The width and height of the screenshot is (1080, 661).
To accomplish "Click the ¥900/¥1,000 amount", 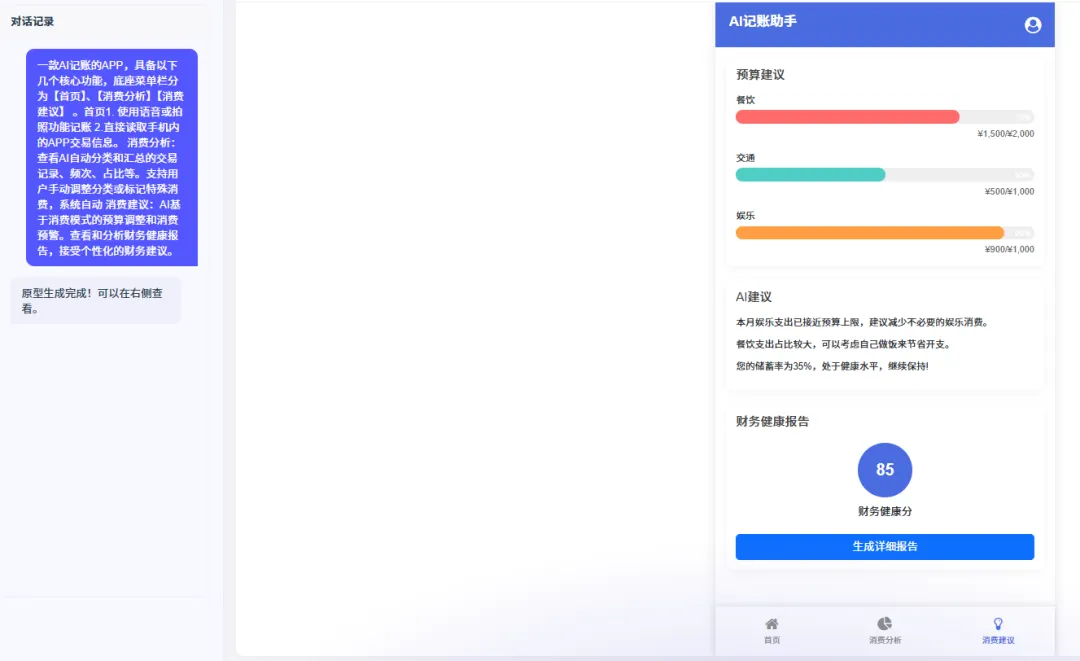I will point(1009,249).
